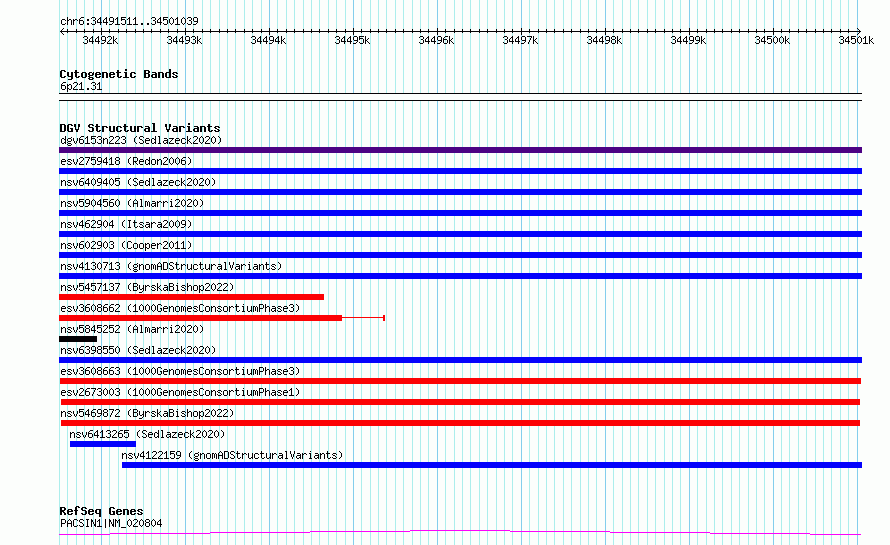Click the magenta PACSIN1 gene line
Viewport: 890px width, 545px height.
tap(460, 533)
